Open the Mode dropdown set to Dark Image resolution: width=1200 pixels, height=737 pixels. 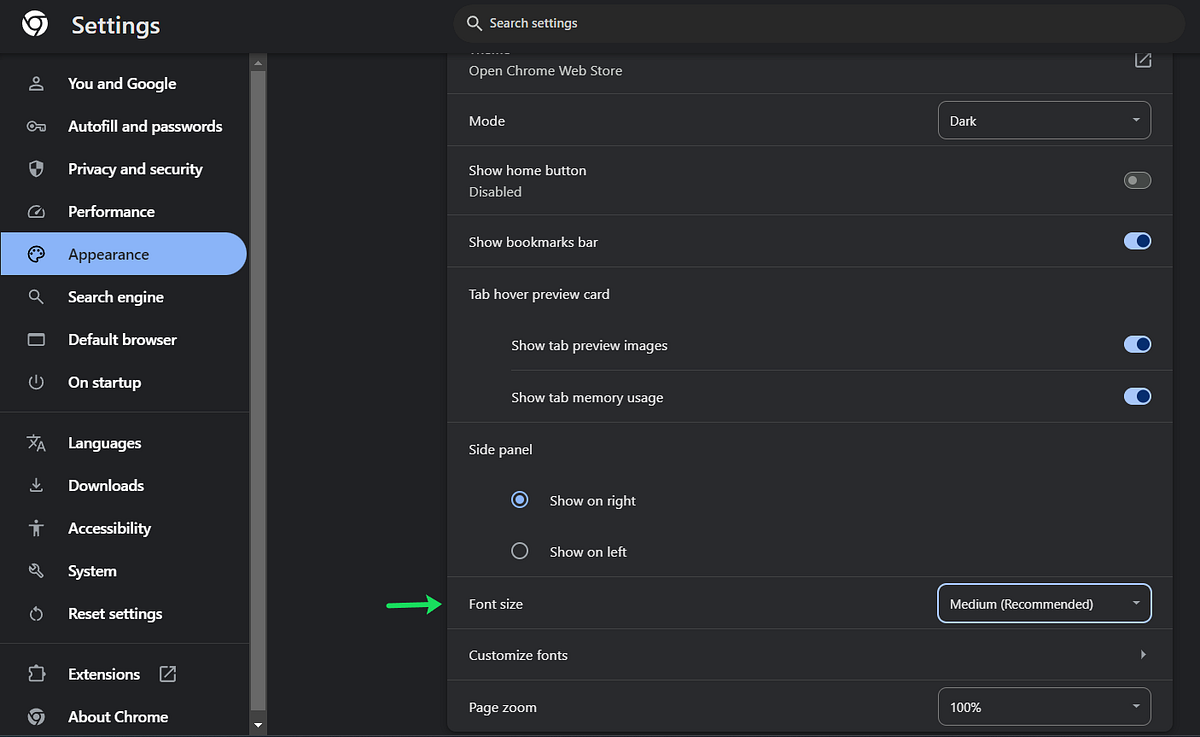point(1044,120)
